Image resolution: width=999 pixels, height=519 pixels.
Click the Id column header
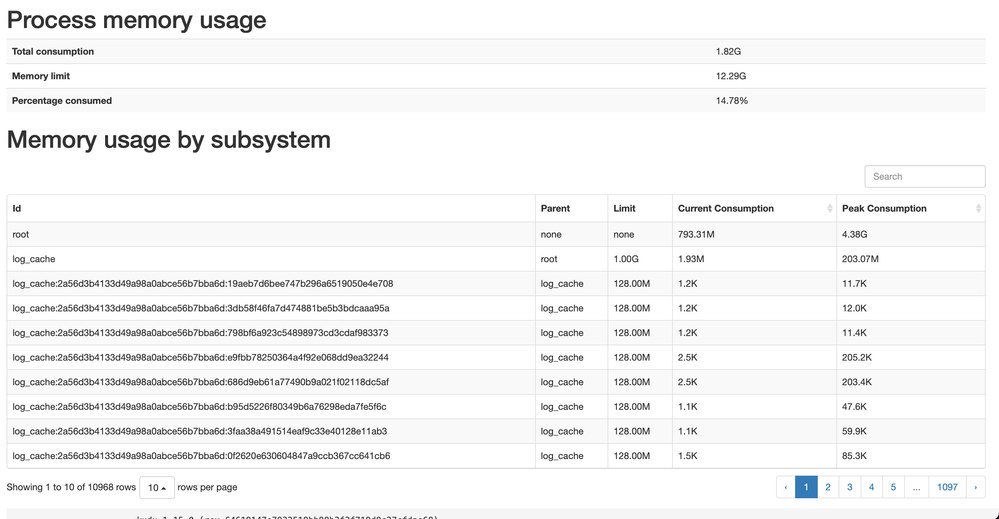point(17,209)
